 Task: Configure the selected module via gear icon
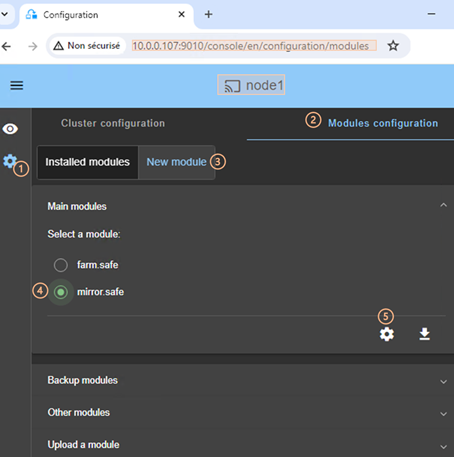click(x=387, y=334)
